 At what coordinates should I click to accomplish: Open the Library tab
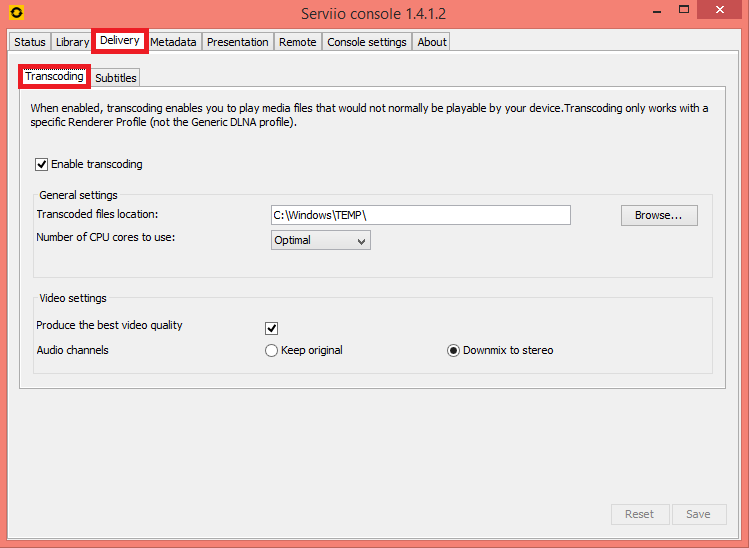tap(72, 42)
